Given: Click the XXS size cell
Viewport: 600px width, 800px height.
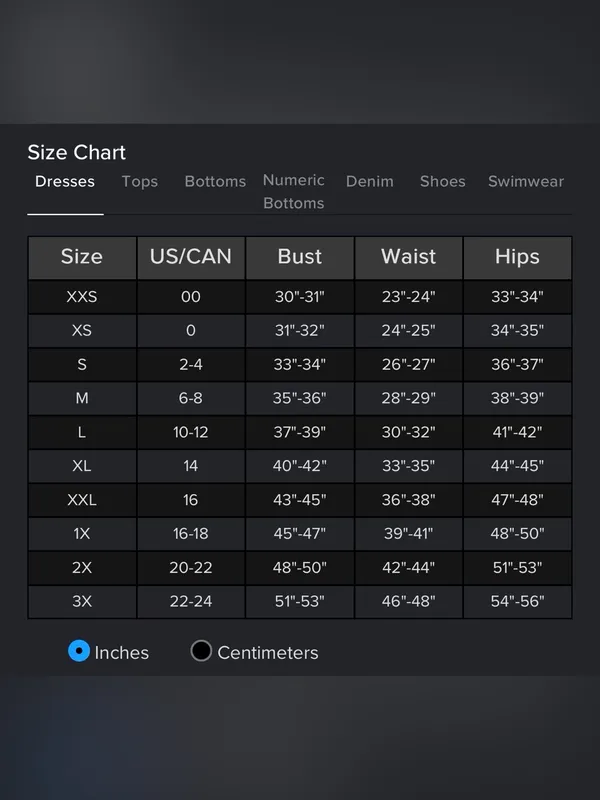Looking at the screenshot, I should pos(82,297).
